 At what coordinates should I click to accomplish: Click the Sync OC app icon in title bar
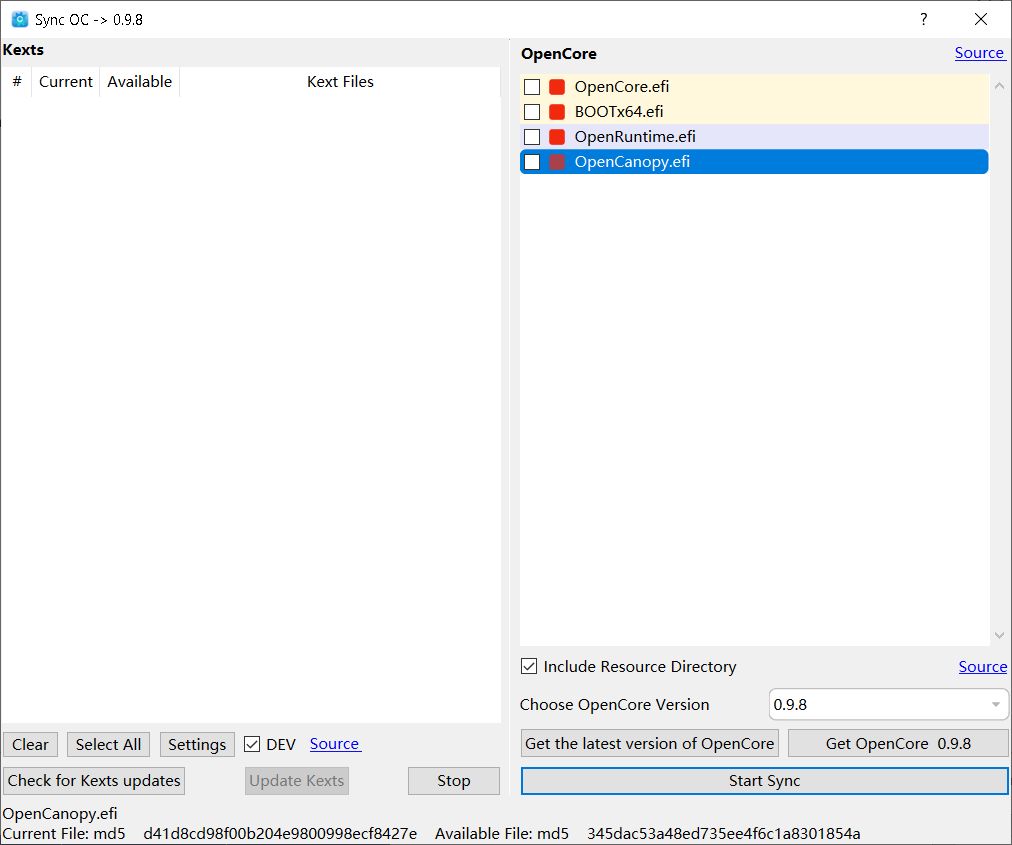coord(20,19)
